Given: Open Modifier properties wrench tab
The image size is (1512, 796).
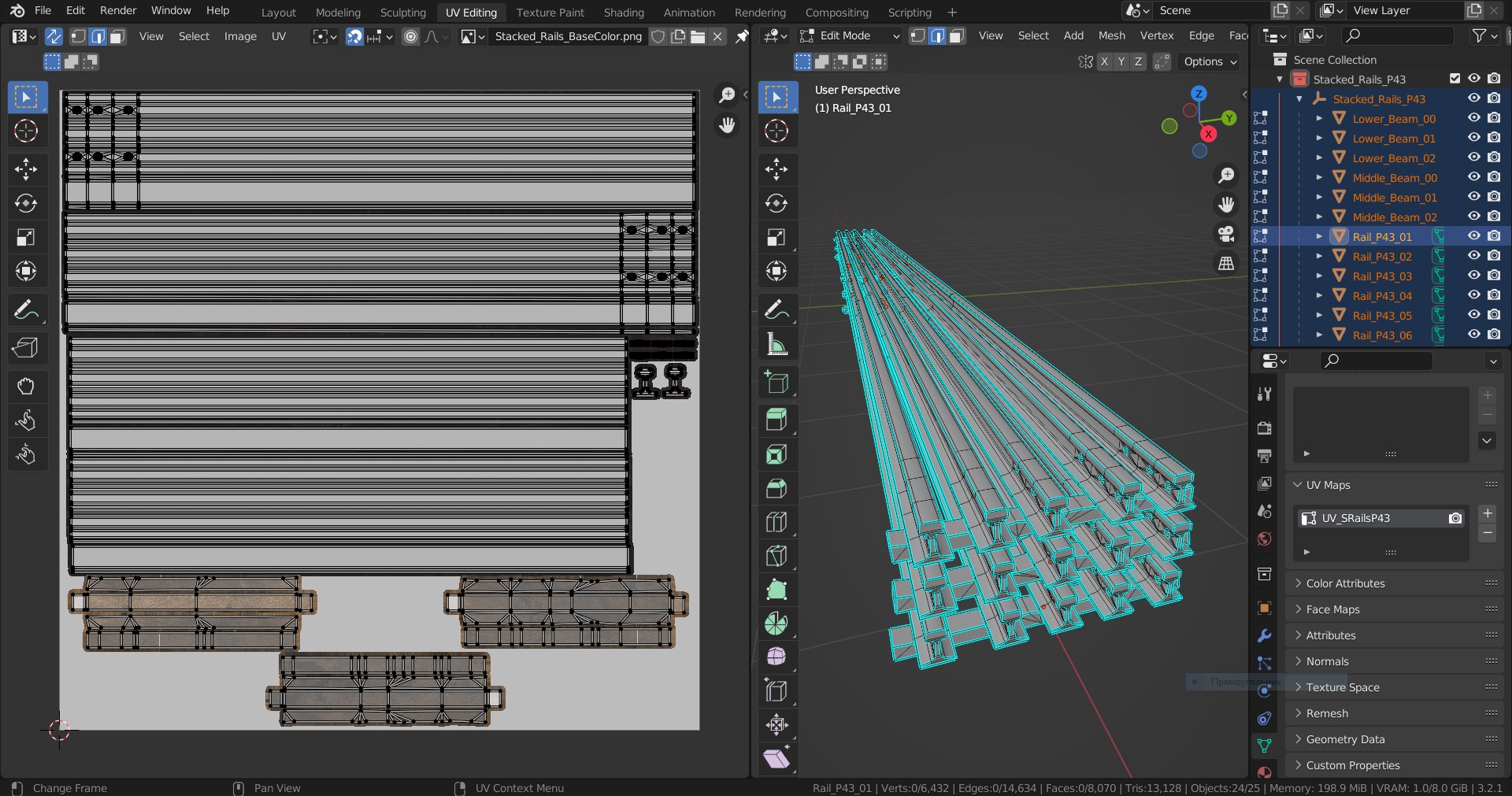Looking at the screenshot, I should 1264,635.
